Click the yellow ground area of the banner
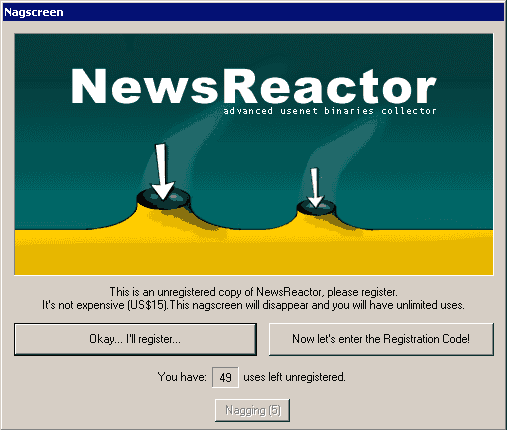 click(x=253, y=253)
